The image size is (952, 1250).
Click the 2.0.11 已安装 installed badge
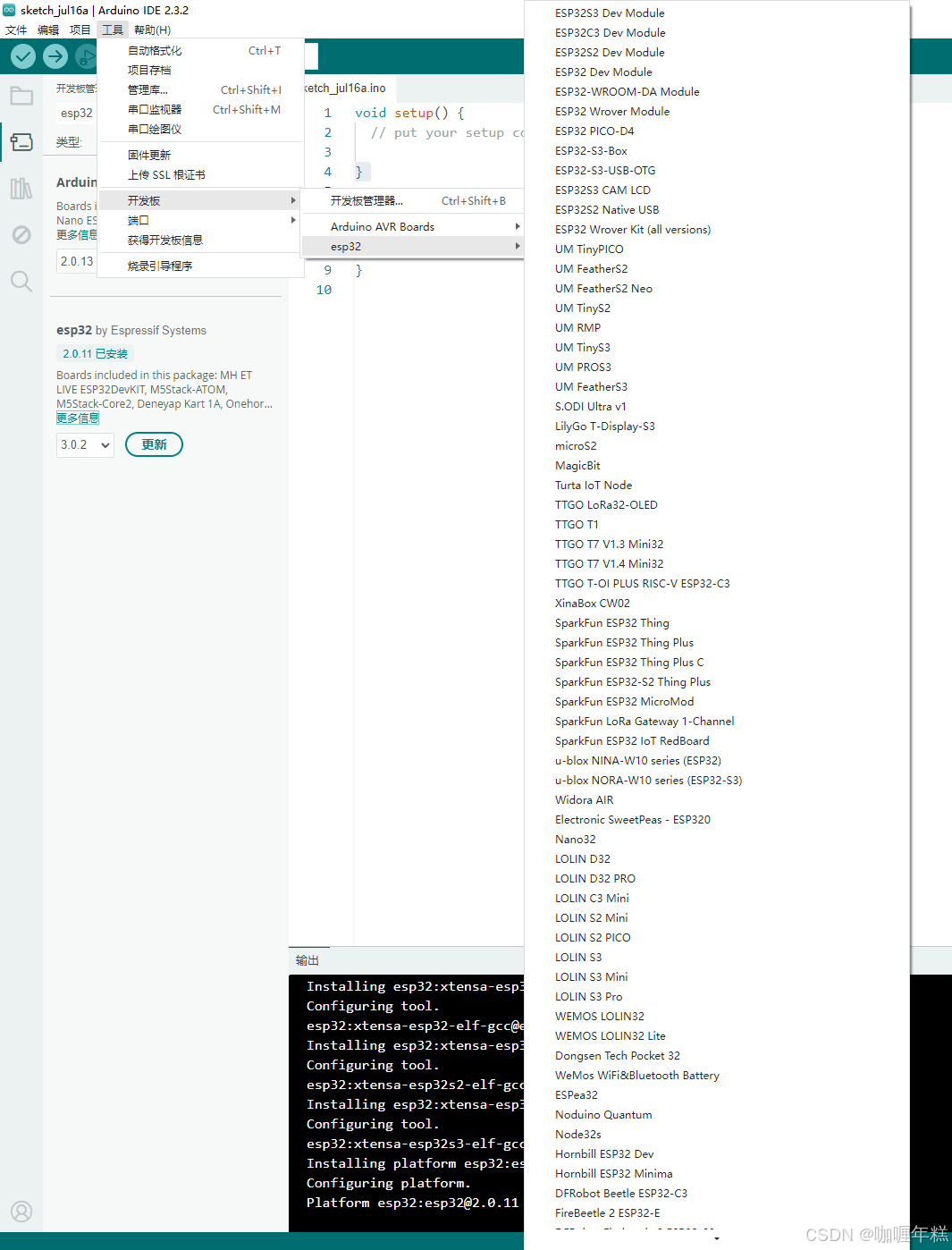pos(95,354)
